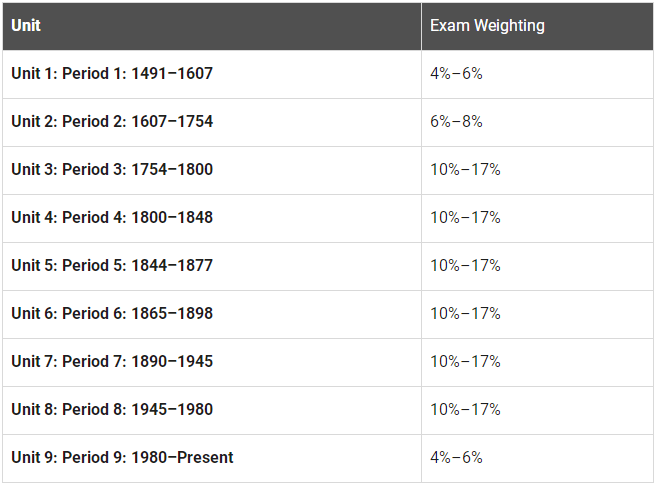Select Unit 4: Period 4: 1800–1848 cell

pyautogui.click(x=212, y=218)
